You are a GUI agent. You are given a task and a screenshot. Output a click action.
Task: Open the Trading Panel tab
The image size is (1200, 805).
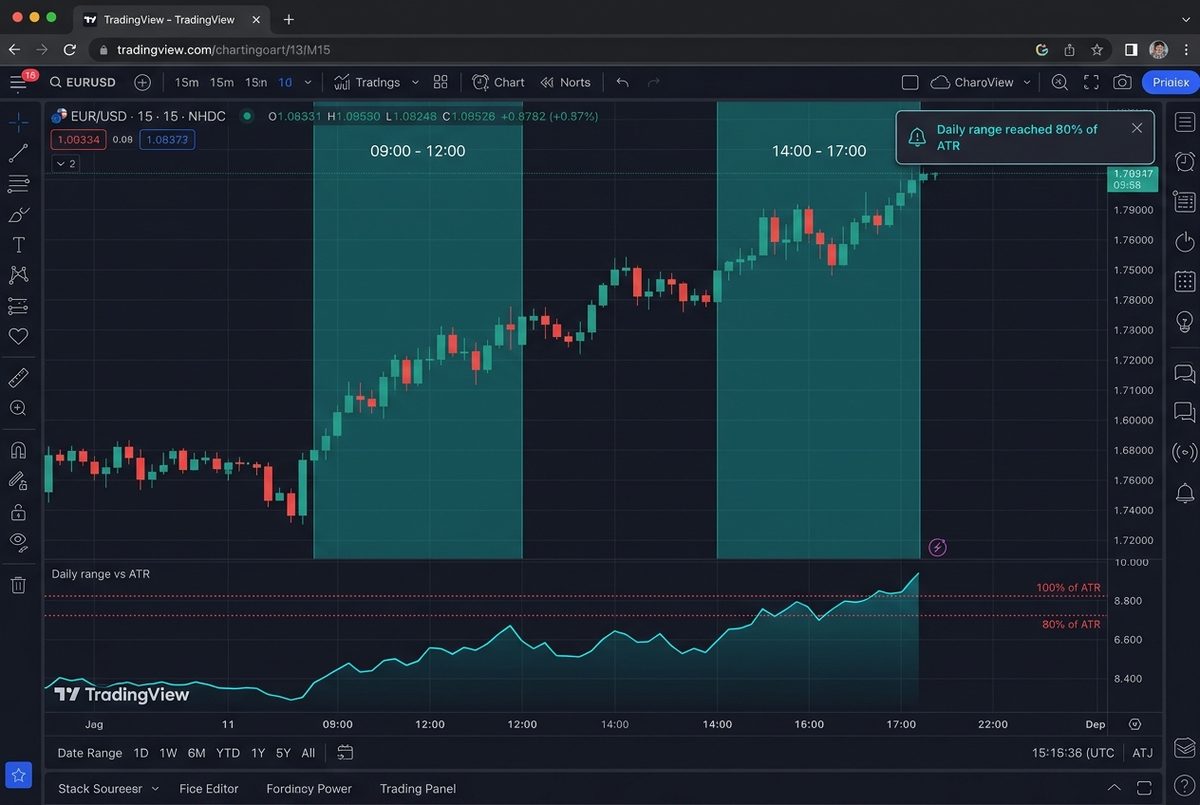click(x=418, y=789)
